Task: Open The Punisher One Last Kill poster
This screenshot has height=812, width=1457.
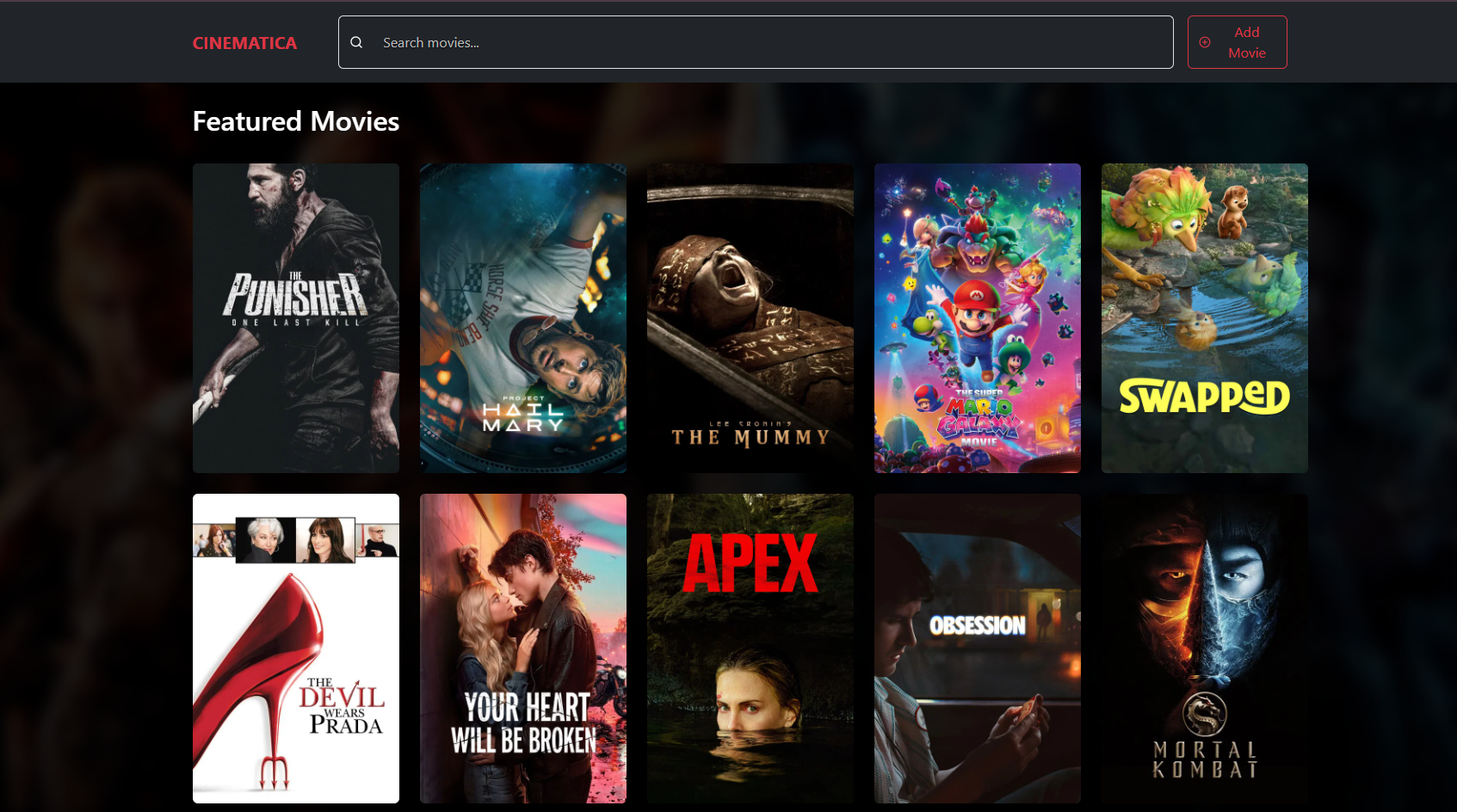Action: click(296, 318)
